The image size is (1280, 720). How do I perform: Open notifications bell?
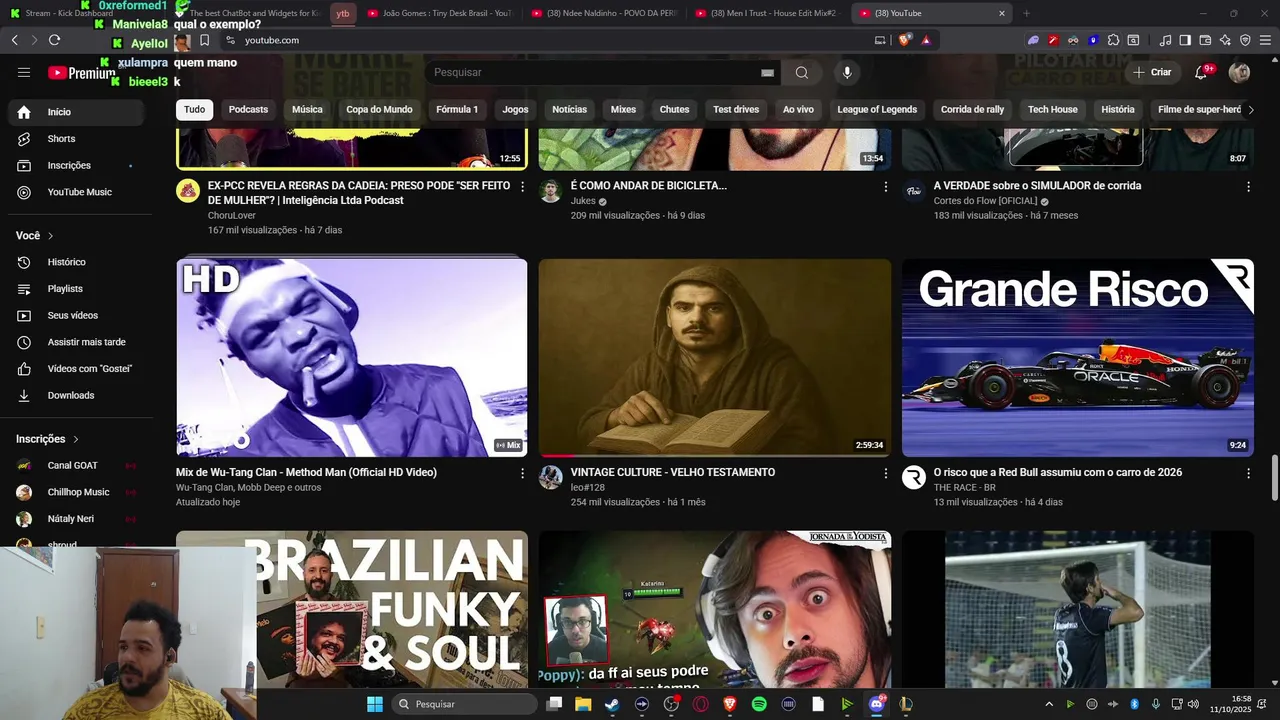1202,72
